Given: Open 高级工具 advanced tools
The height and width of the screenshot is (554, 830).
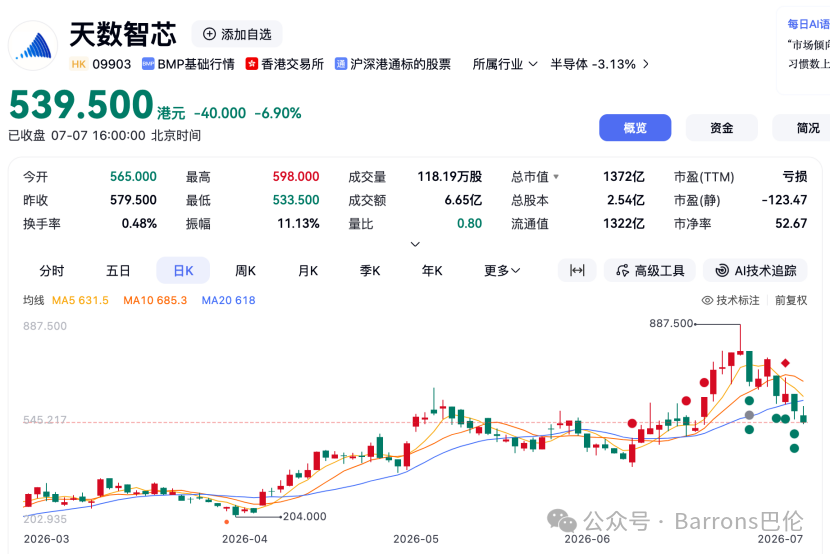Looking at the screenshot, I should (650, 271).
